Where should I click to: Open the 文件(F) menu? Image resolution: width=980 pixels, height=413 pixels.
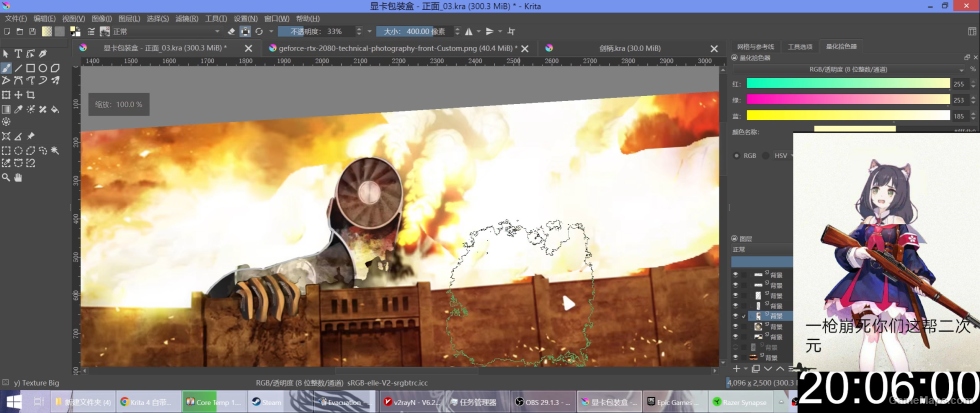click(16, 19)
